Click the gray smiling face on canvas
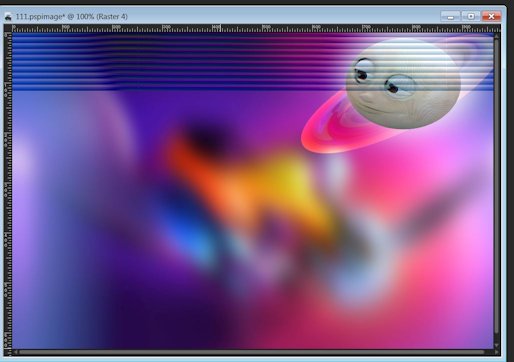Image resolution: width=514 pixels, height=362 pixels. (x=403, y=83)
